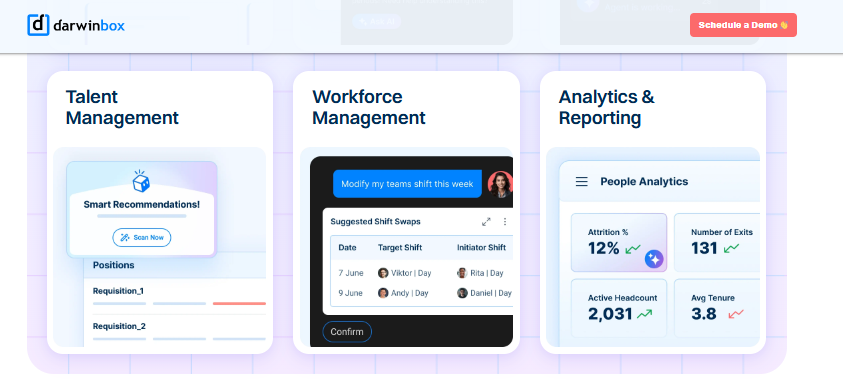Click the Date column header
Viewport: 843px width, 387px height.
coord(347,248)
